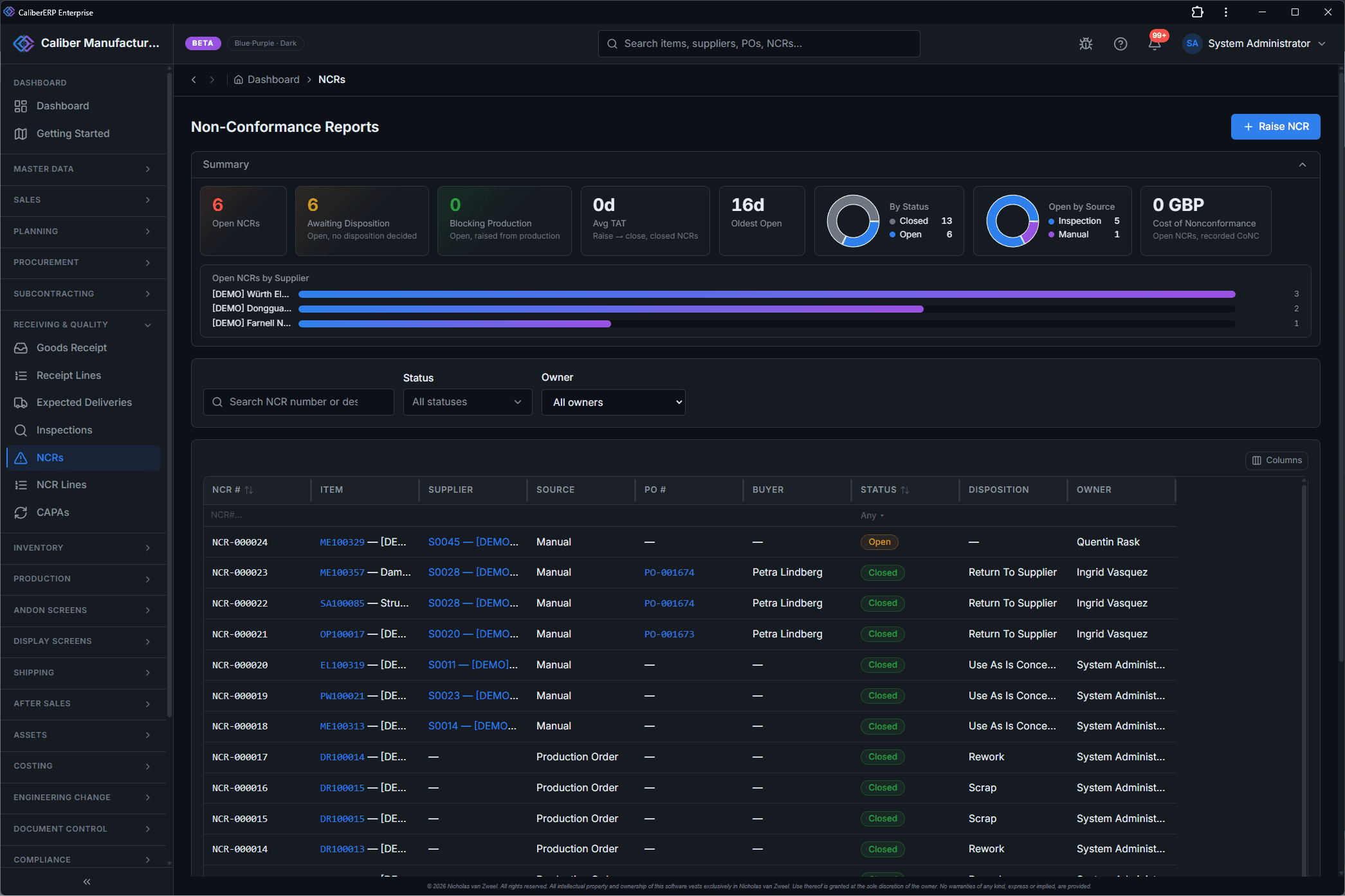This screenshot has height=896, width=1345.
Task: Click the Farnell supplier bar
Action: (454, 324)
